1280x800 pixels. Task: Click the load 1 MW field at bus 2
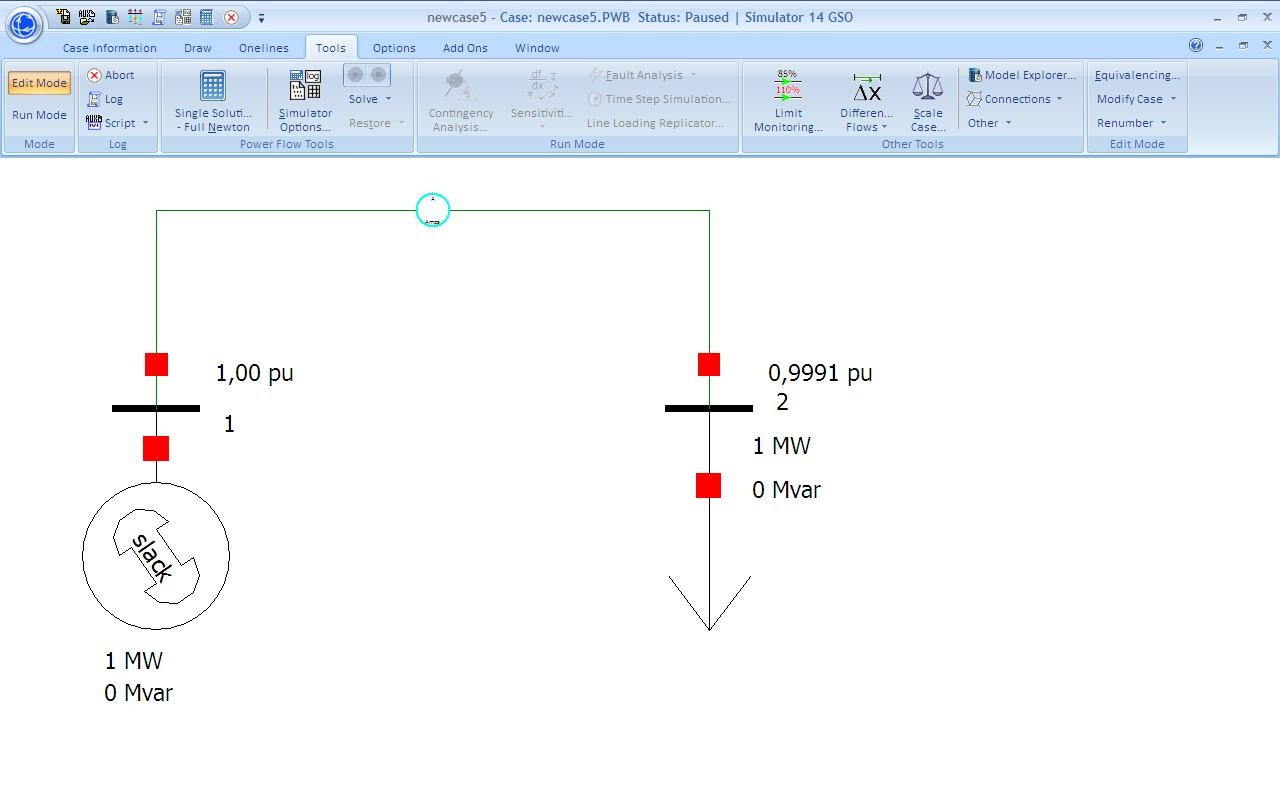coord(782,446)
